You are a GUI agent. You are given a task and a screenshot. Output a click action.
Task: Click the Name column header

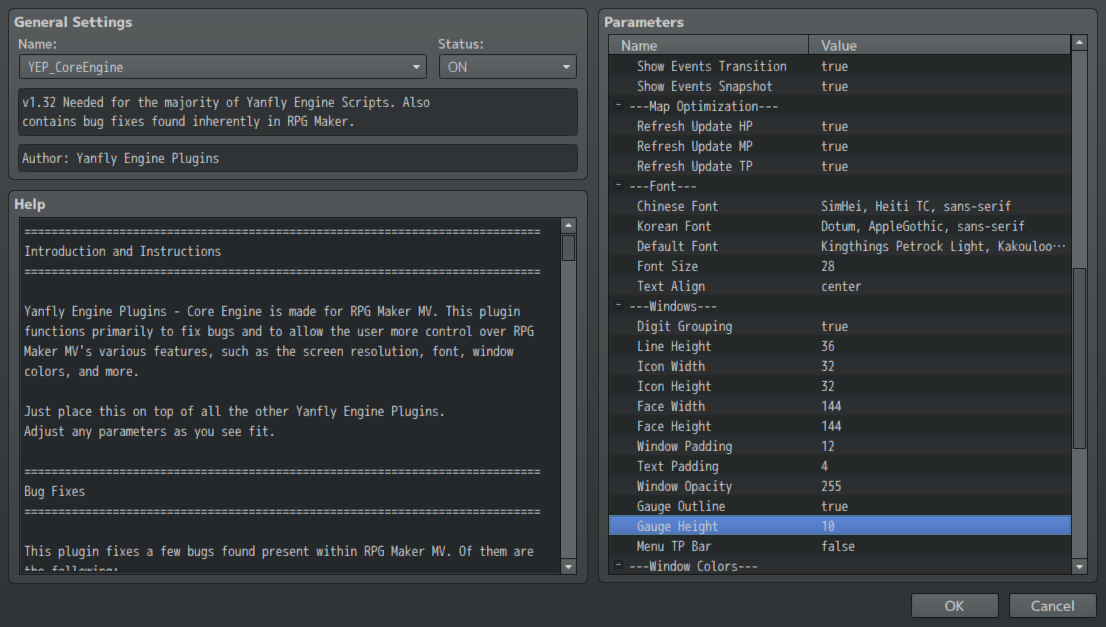tap(709, 45)
